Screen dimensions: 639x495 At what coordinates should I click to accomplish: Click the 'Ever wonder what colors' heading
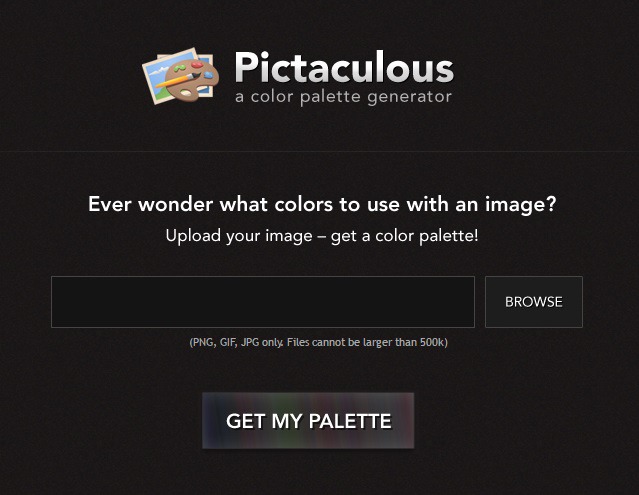(322, 204)
